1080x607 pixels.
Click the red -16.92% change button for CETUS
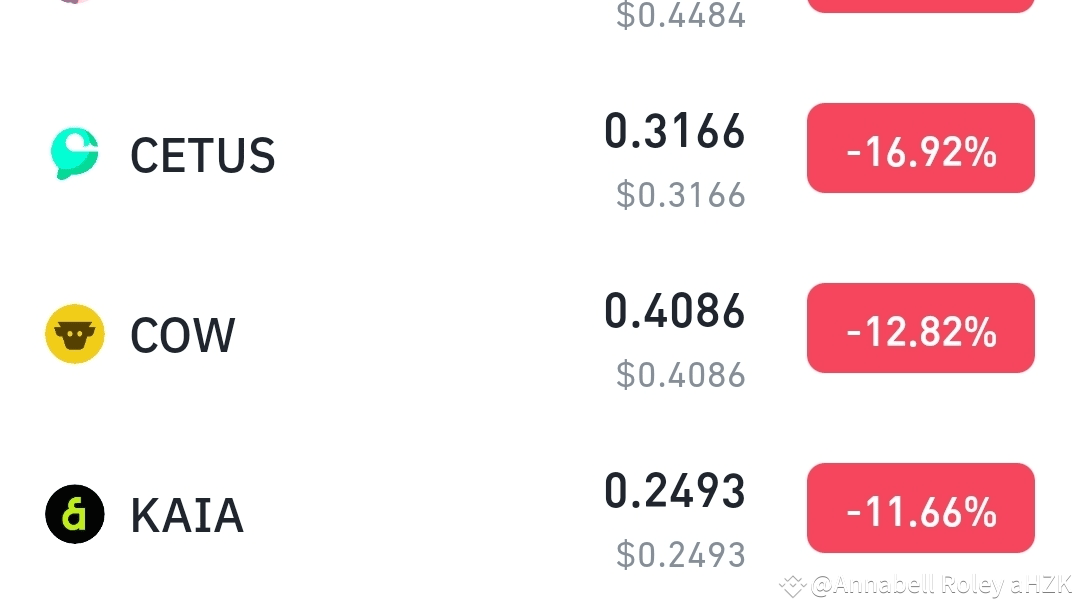920,147
